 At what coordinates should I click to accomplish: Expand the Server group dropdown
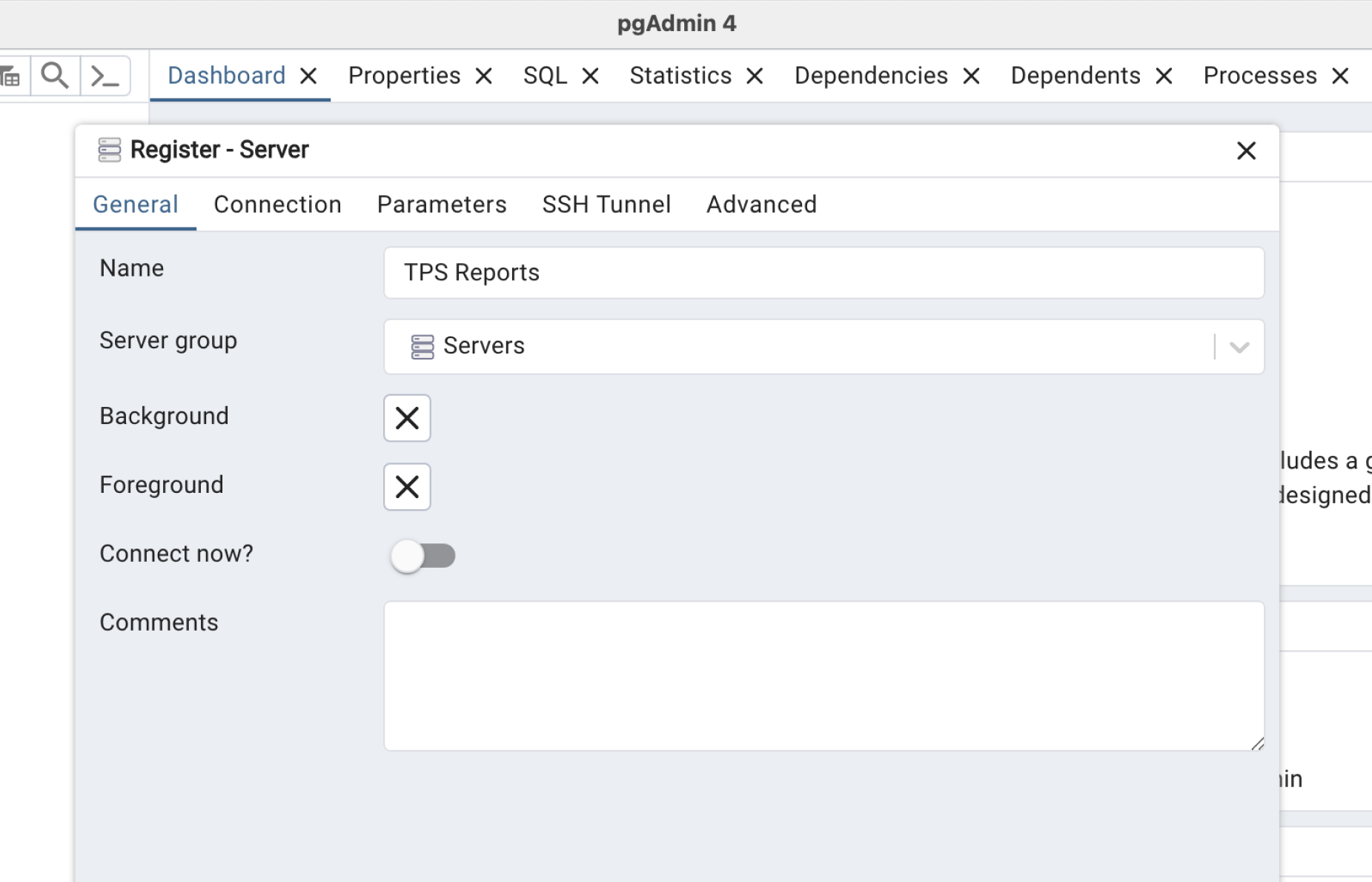click(1239, 346)
